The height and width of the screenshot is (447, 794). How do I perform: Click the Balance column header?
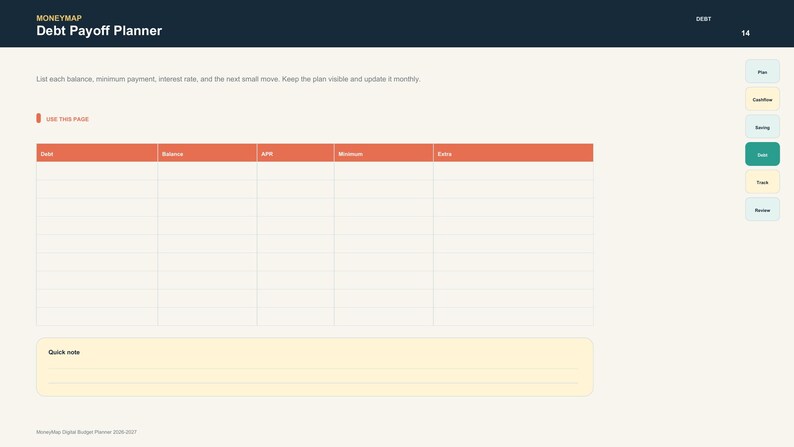tap(207, 153)
